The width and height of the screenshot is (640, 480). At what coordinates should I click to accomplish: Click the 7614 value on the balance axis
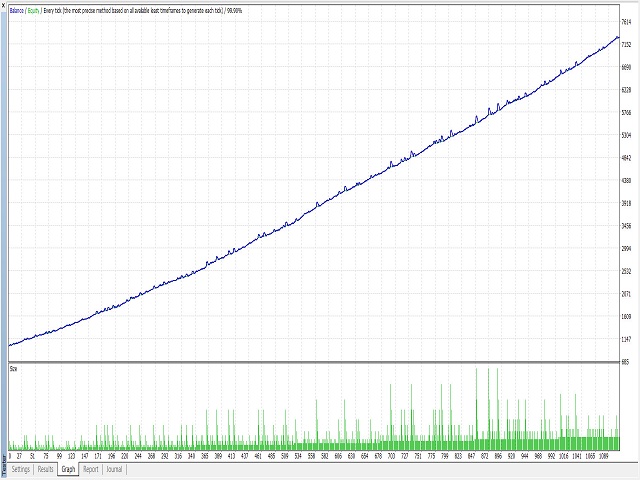(x=626, y=22)
